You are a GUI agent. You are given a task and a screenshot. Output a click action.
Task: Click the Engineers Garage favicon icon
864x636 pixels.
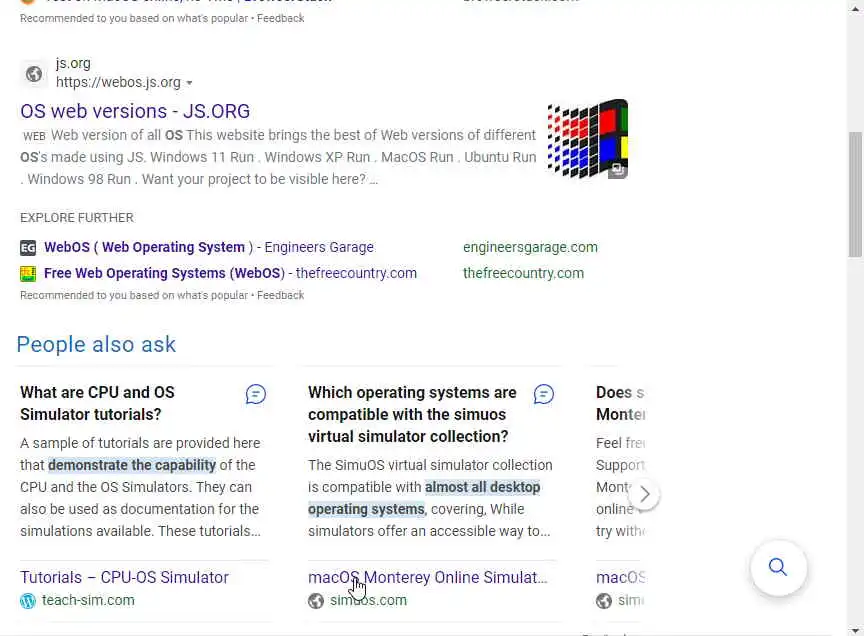pyautogui.click(x=28, y=248)
